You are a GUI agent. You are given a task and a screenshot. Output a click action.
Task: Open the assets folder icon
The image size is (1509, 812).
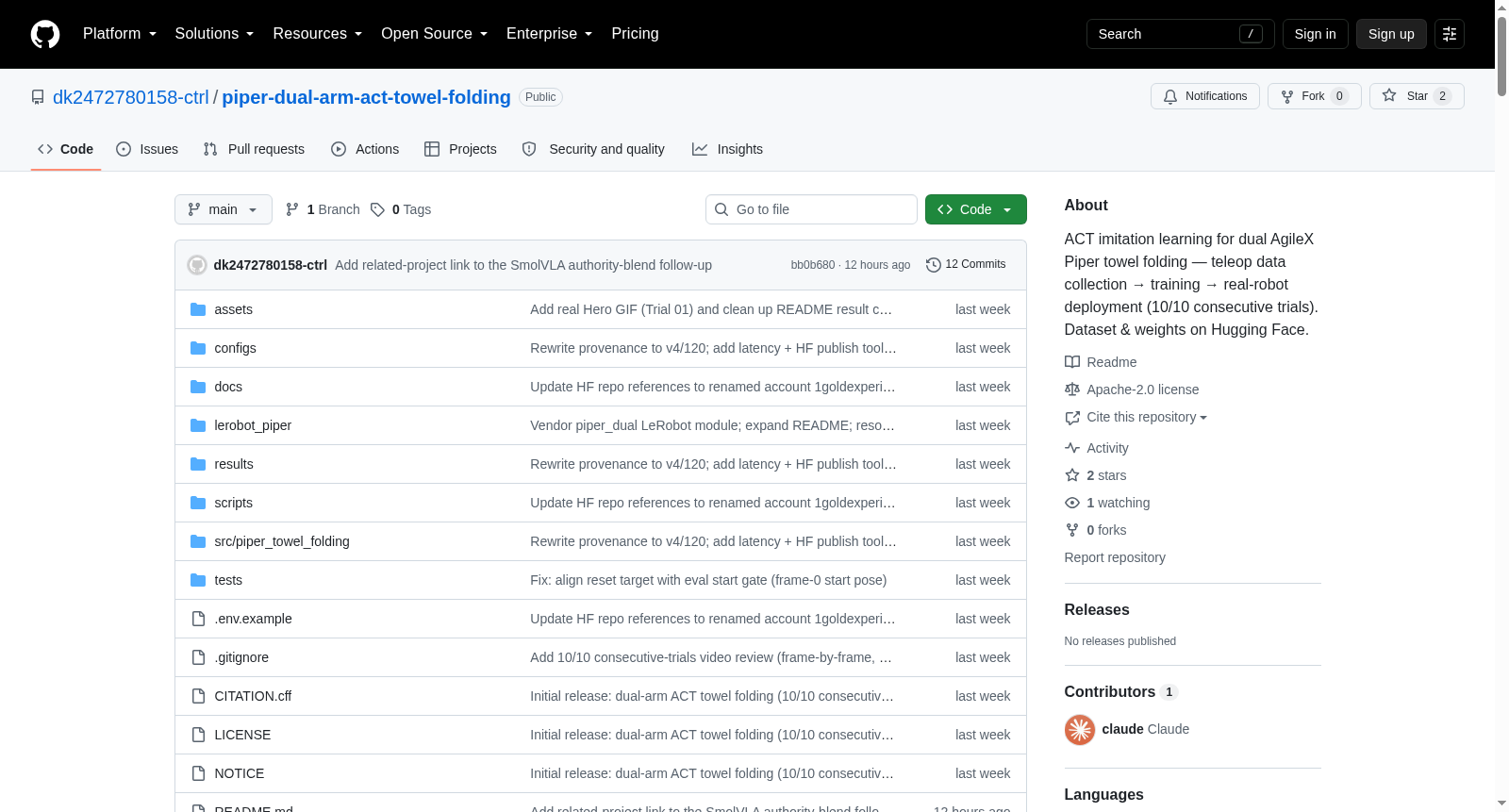pyautogui.click(x=198, y=309)
